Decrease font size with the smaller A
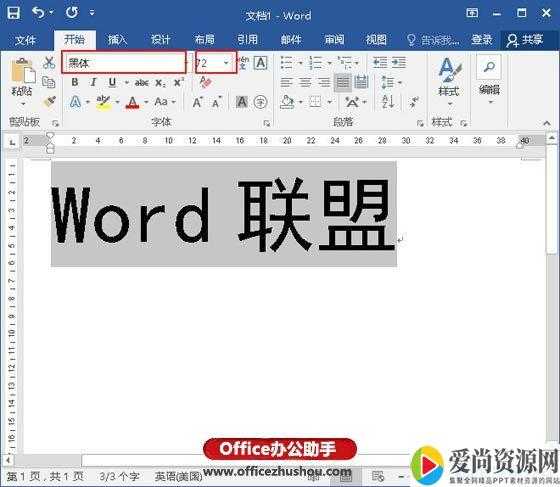Image resolution: width=560 pixels, height=487 pixels. [x=216, y=102]
